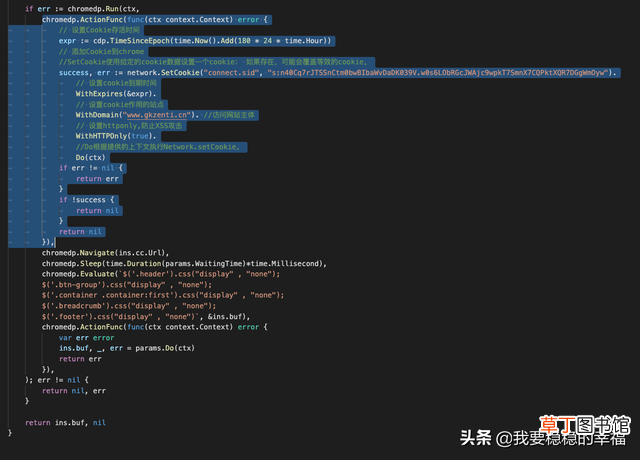Click 'success, err' at the start of SetCookie assignment
This screenshot has width=640, height=460.
pyautogui.click(x=84, y=73)
